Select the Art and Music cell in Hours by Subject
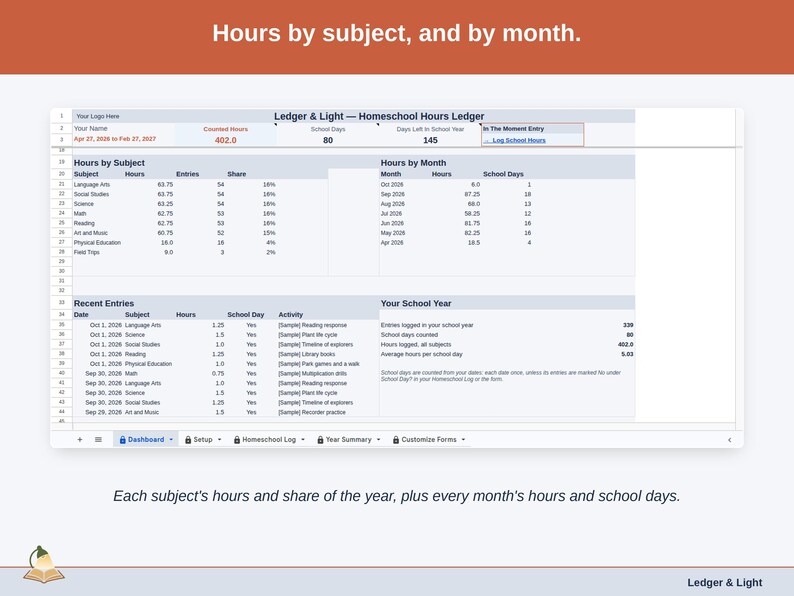Screen dimensions: 794x596 pos(91,233)
